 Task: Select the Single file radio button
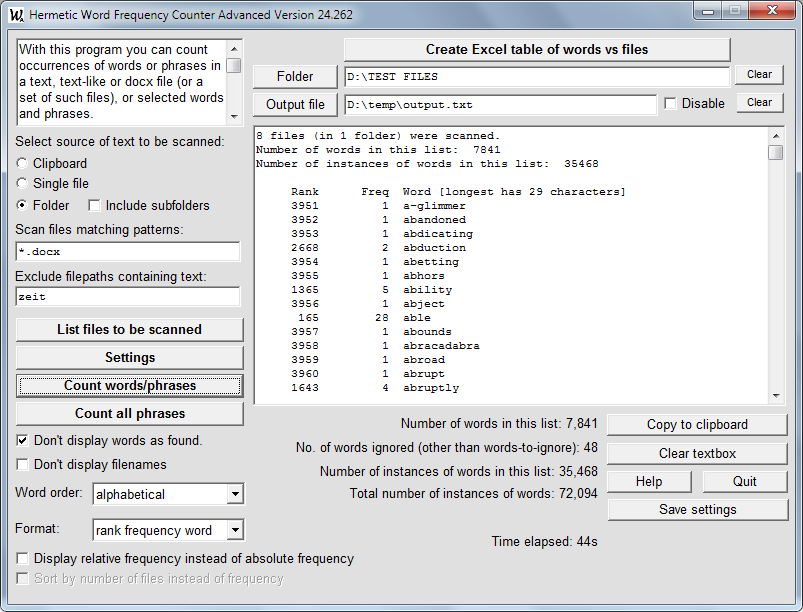click(22, 183)
